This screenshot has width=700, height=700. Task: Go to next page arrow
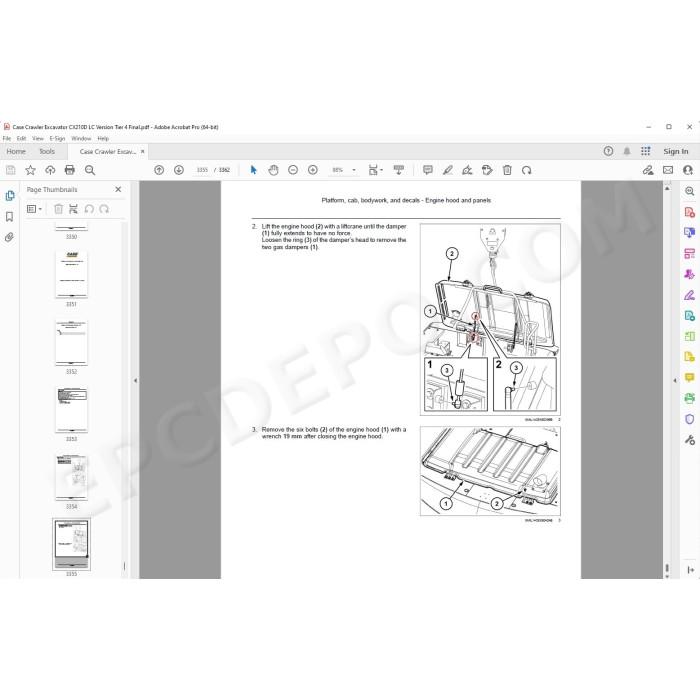click(179, 170)
